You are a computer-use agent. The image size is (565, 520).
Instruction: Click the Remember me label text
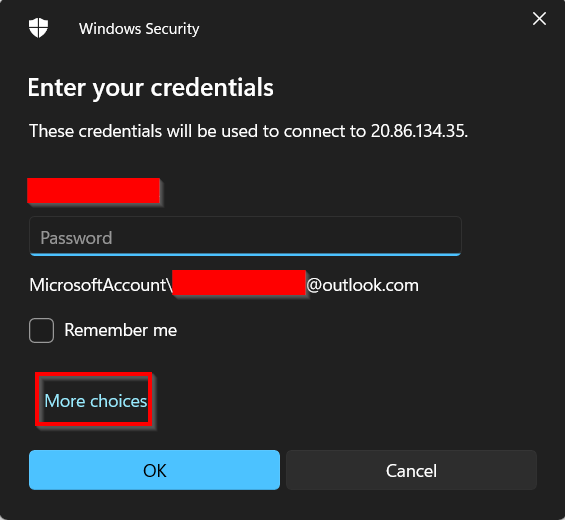coord(121,330)
